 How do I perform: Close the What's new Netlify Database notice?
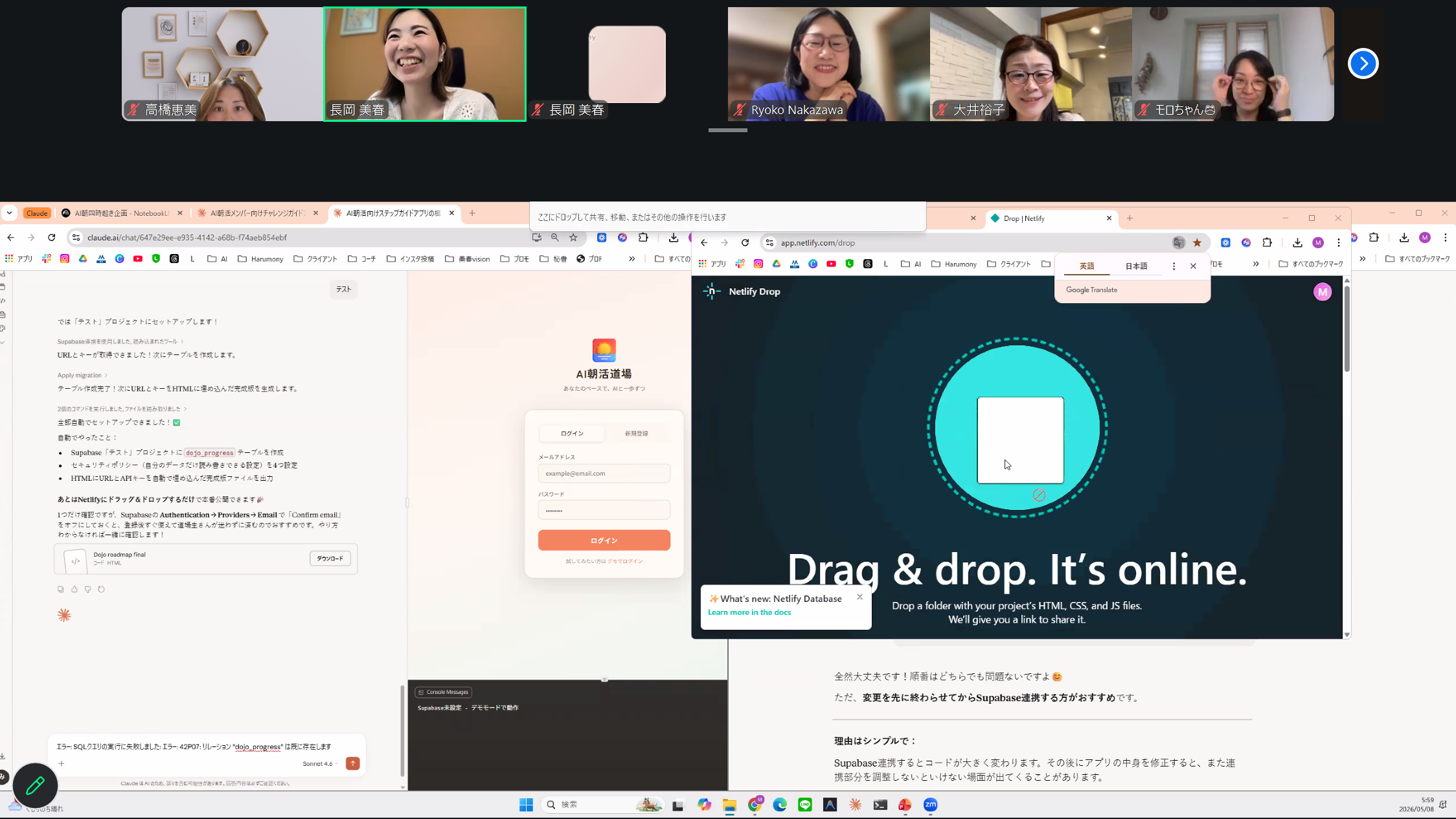coord(859,597)
